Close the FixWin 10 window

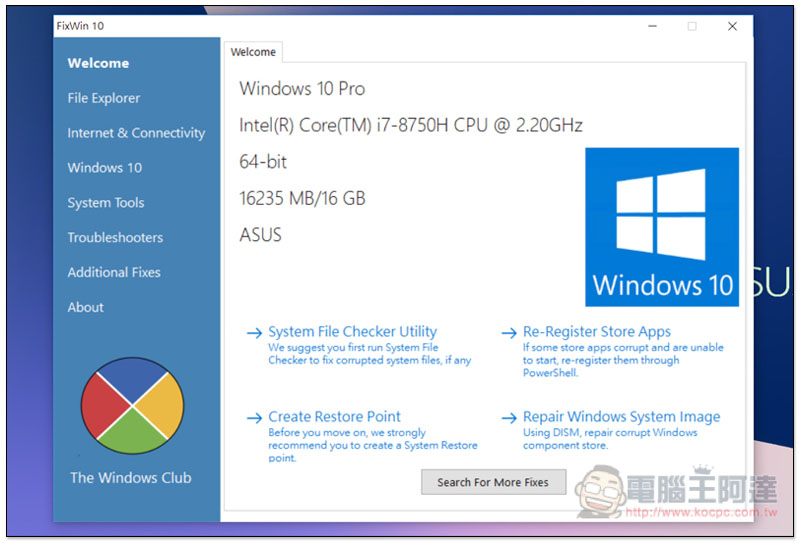click(x=732, y=26)
